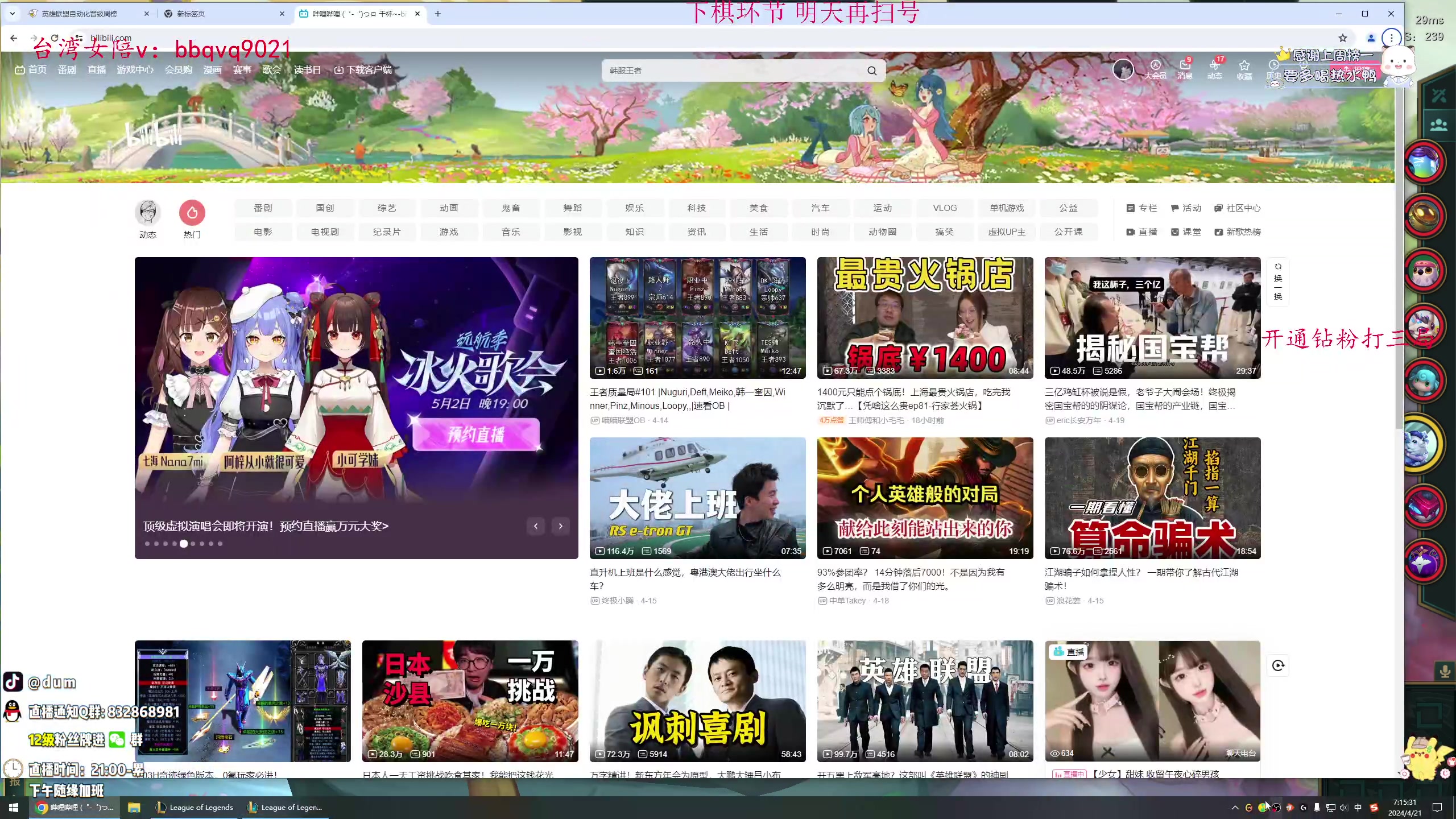Select the VLOG category button

coord(945,208)
